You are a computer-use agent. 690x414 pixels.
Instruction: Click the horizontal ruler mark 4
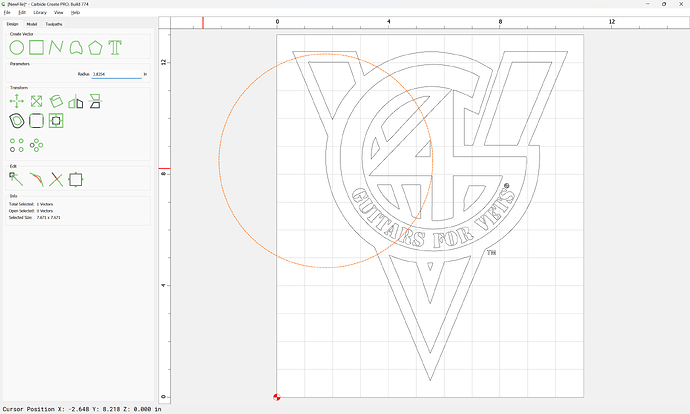[x=389, y=22]
